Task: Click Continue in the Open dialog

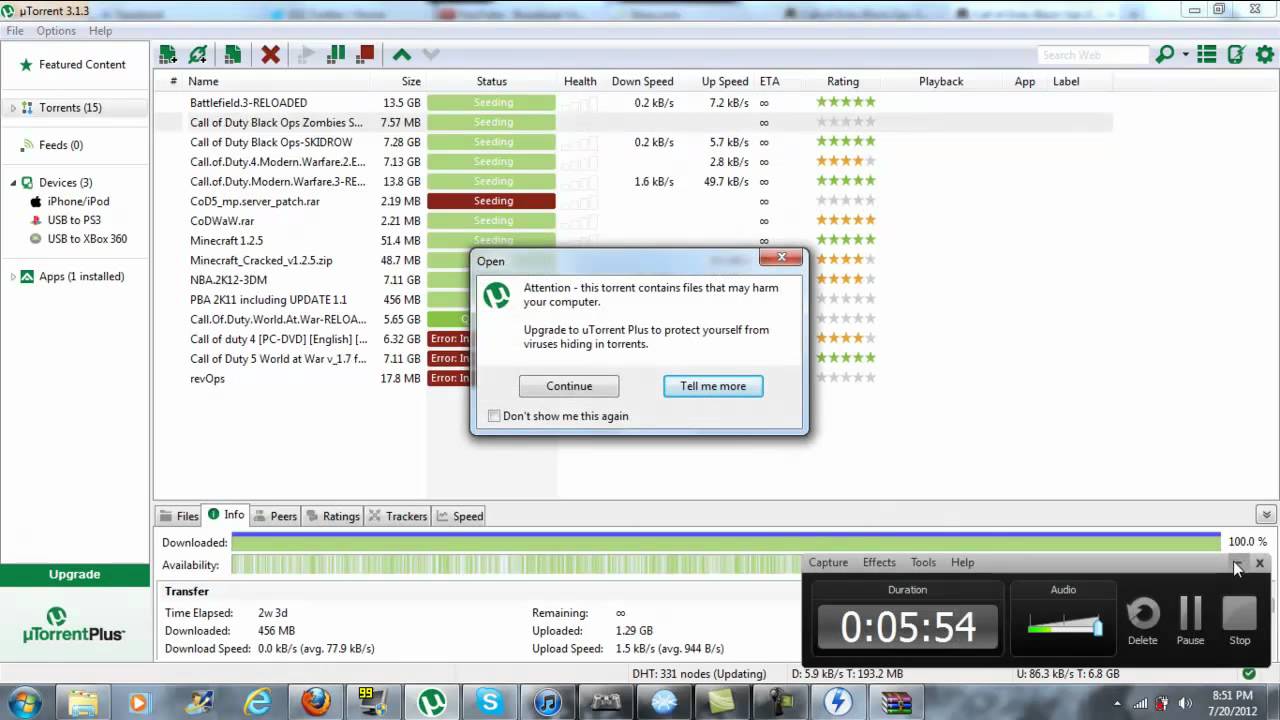Action: [569, 386]
